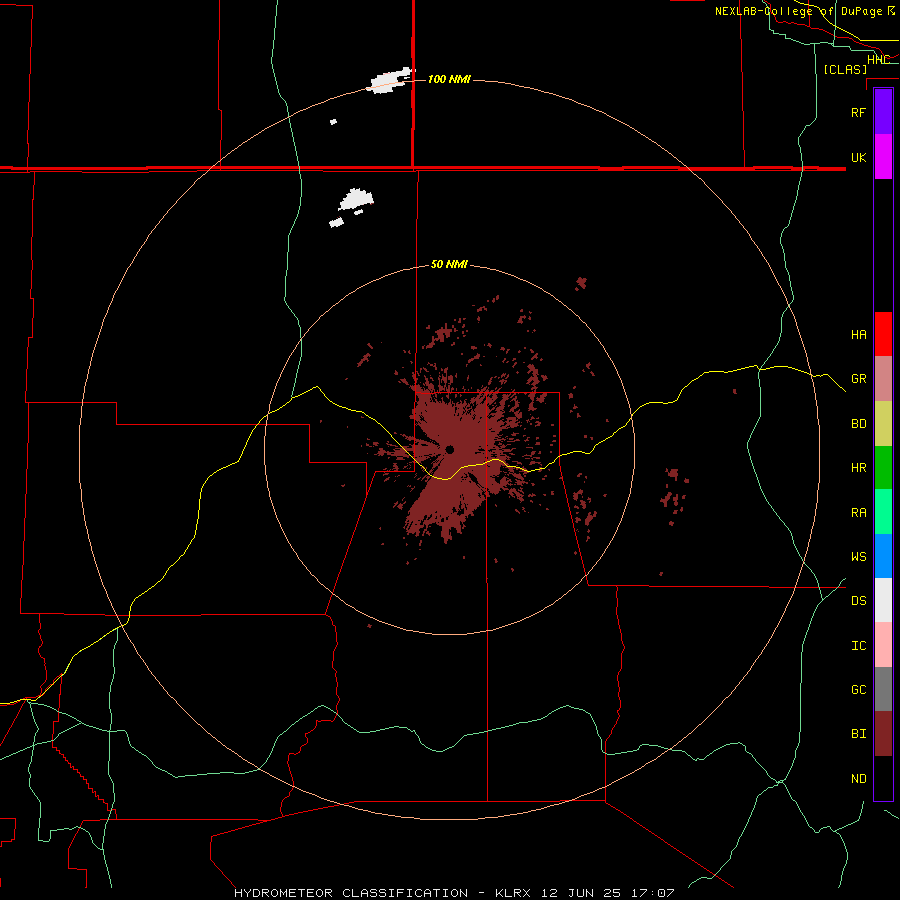The width and height of the screenshot is (900, 900).
Task: Click the Hydrometeor Classification KLRX title caption
Action: 454,893
